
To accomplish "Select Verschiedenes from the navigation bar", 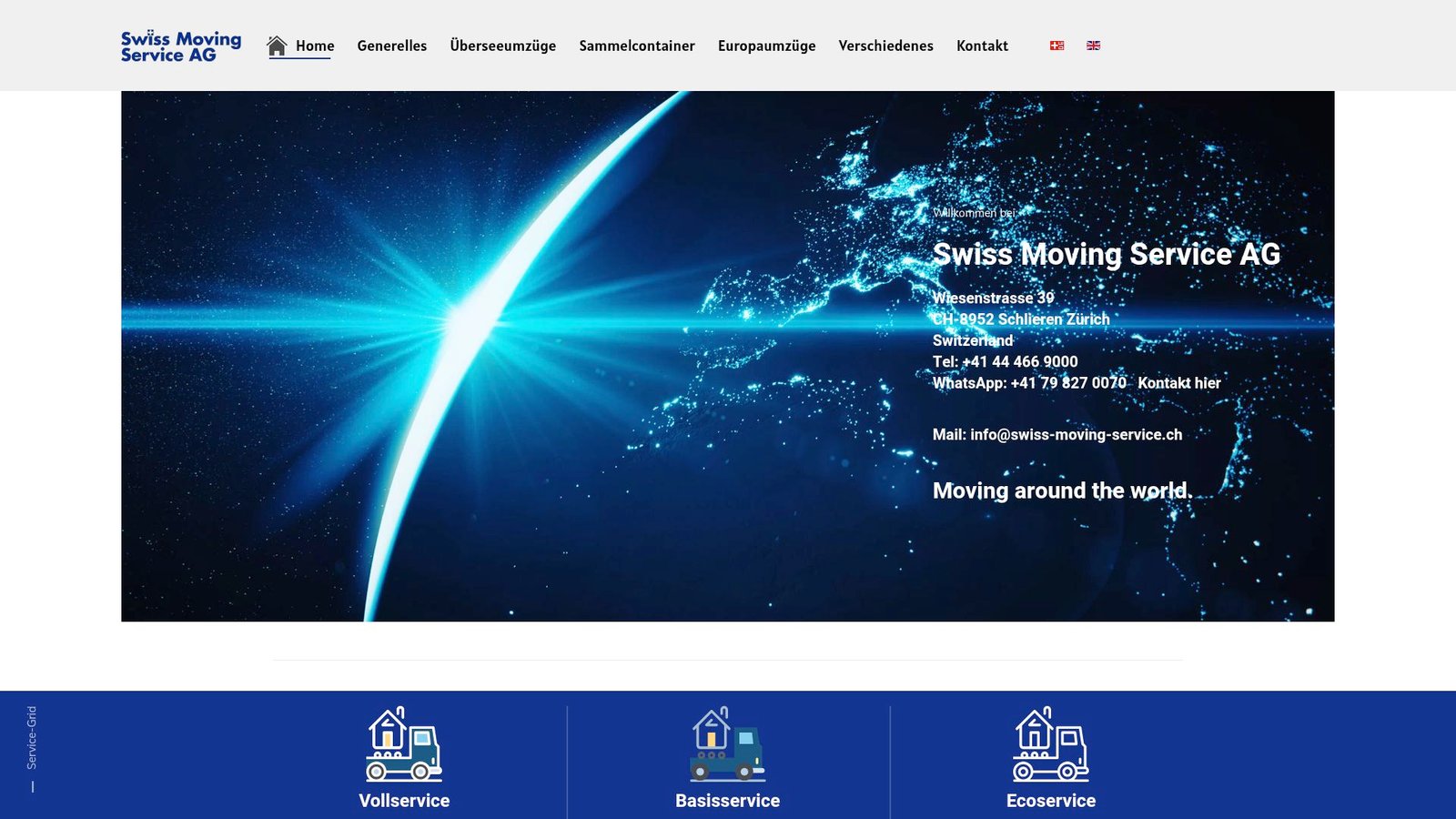I will (885, 45).
